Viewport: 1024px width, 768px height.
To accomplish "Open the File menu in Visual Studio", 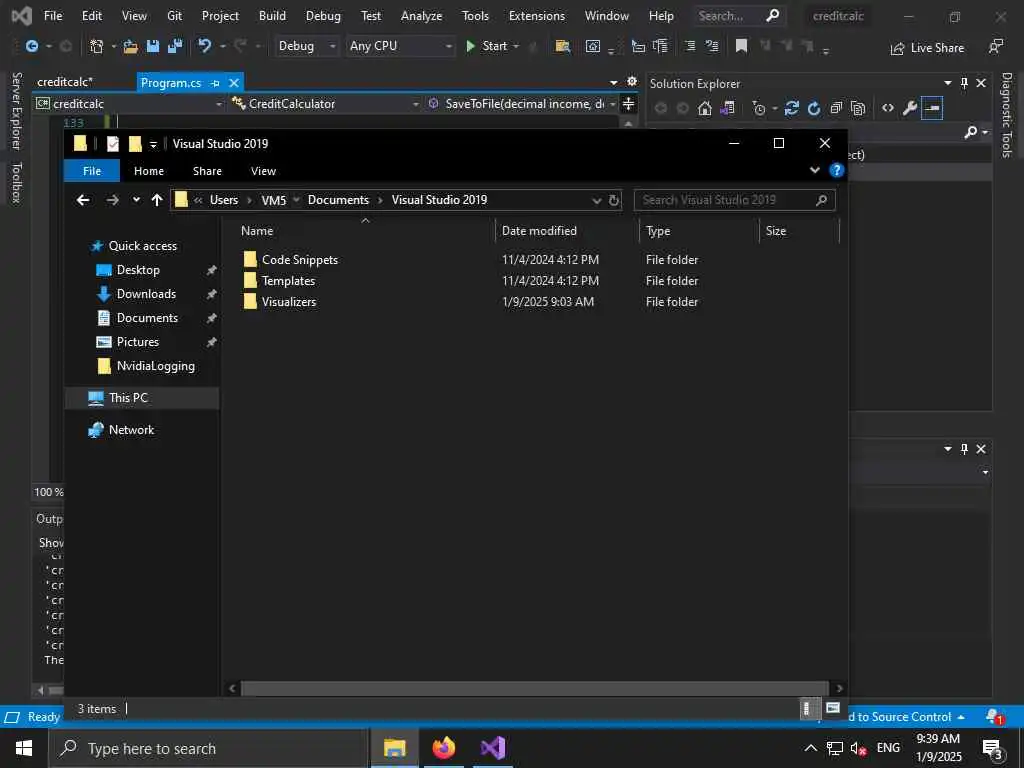I will pos(53,16).
